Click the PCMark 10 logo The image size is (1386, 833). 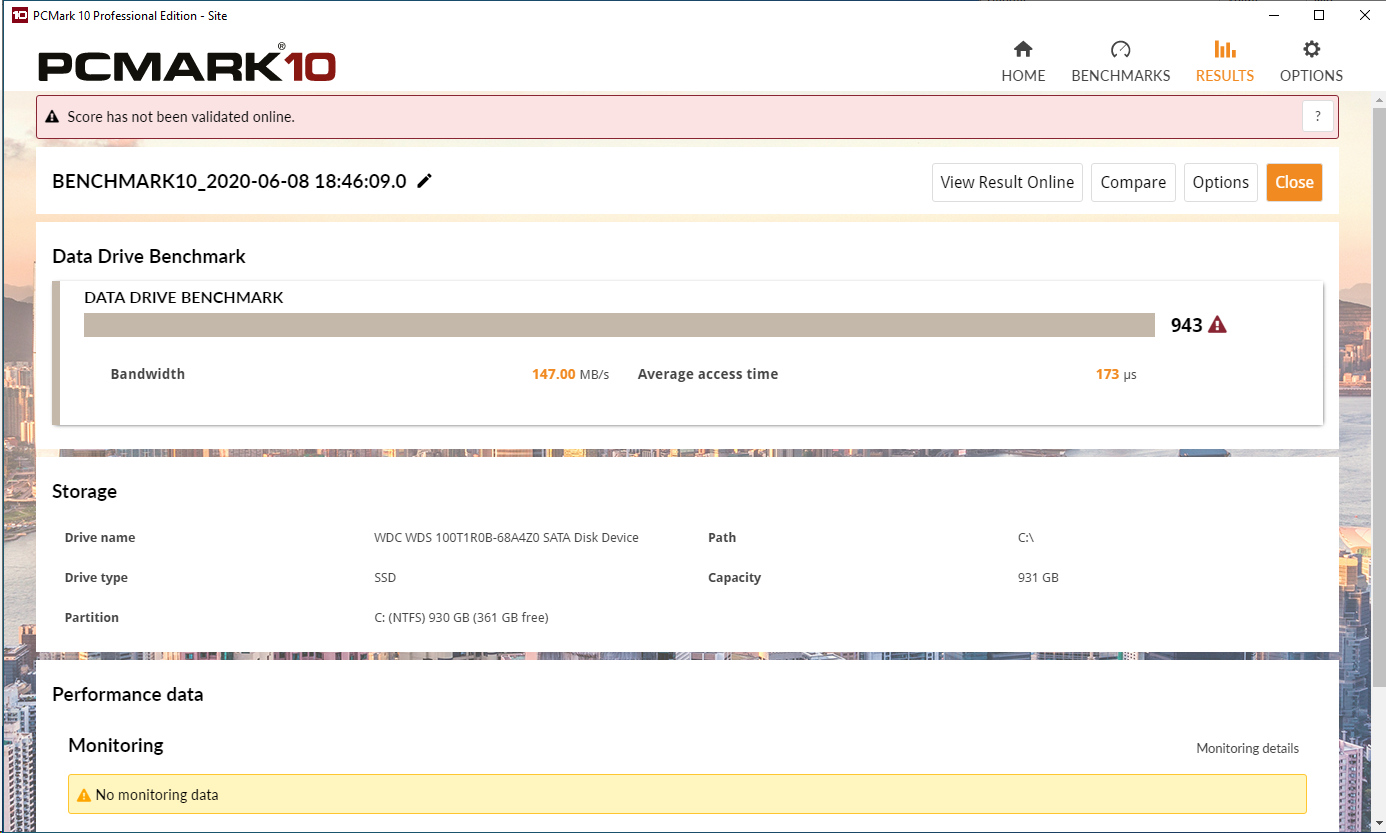187,63
